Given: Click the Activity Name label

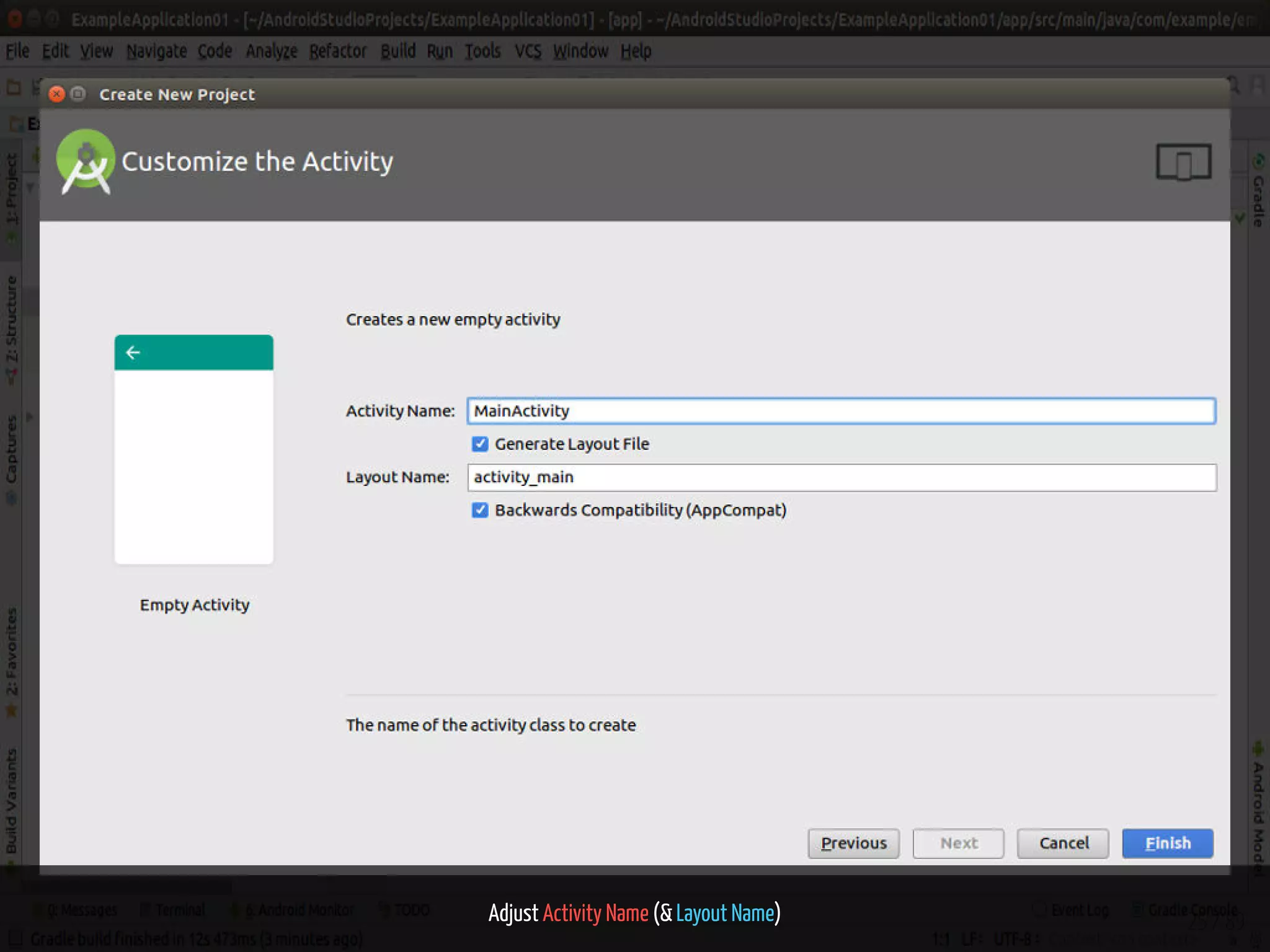Looking at the screenshot, I should [400, 410].
